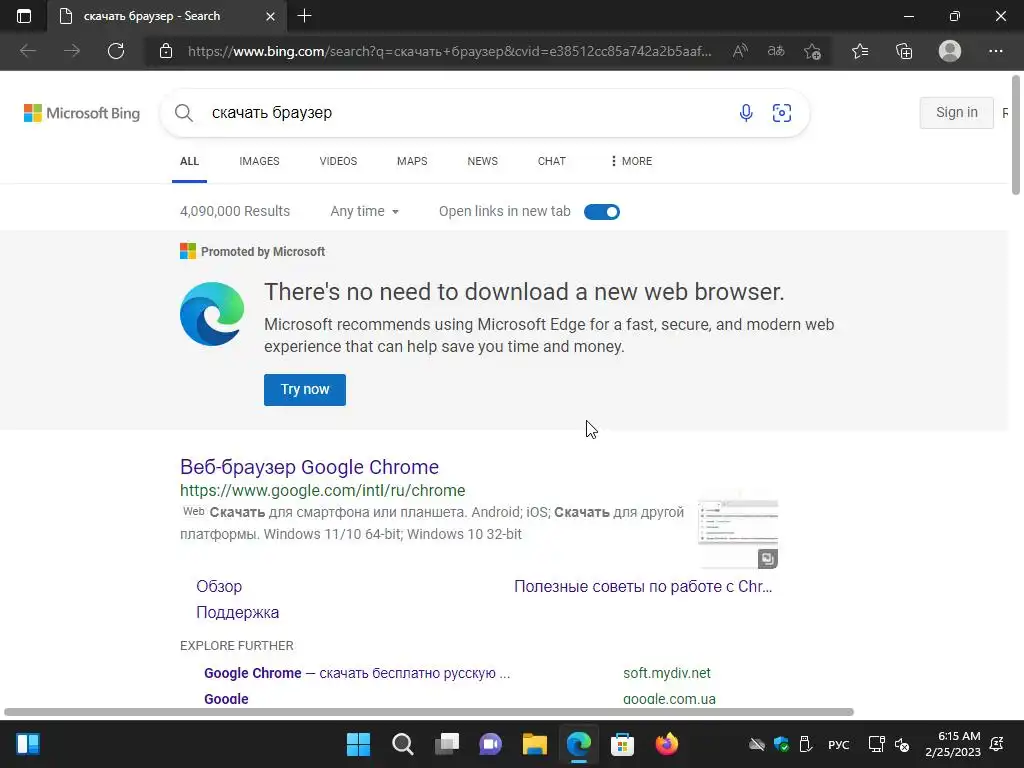Switch to the CHAT tab

click(x=552, y=161)
